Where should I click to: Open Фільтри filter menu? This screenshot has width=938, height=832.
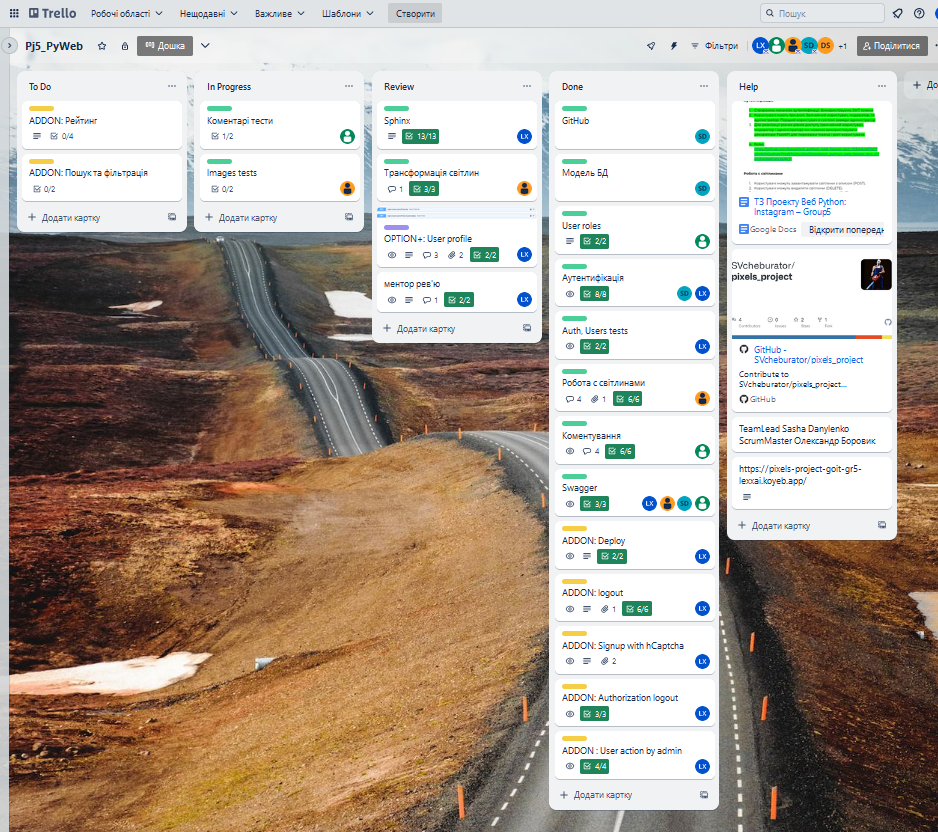714,45
